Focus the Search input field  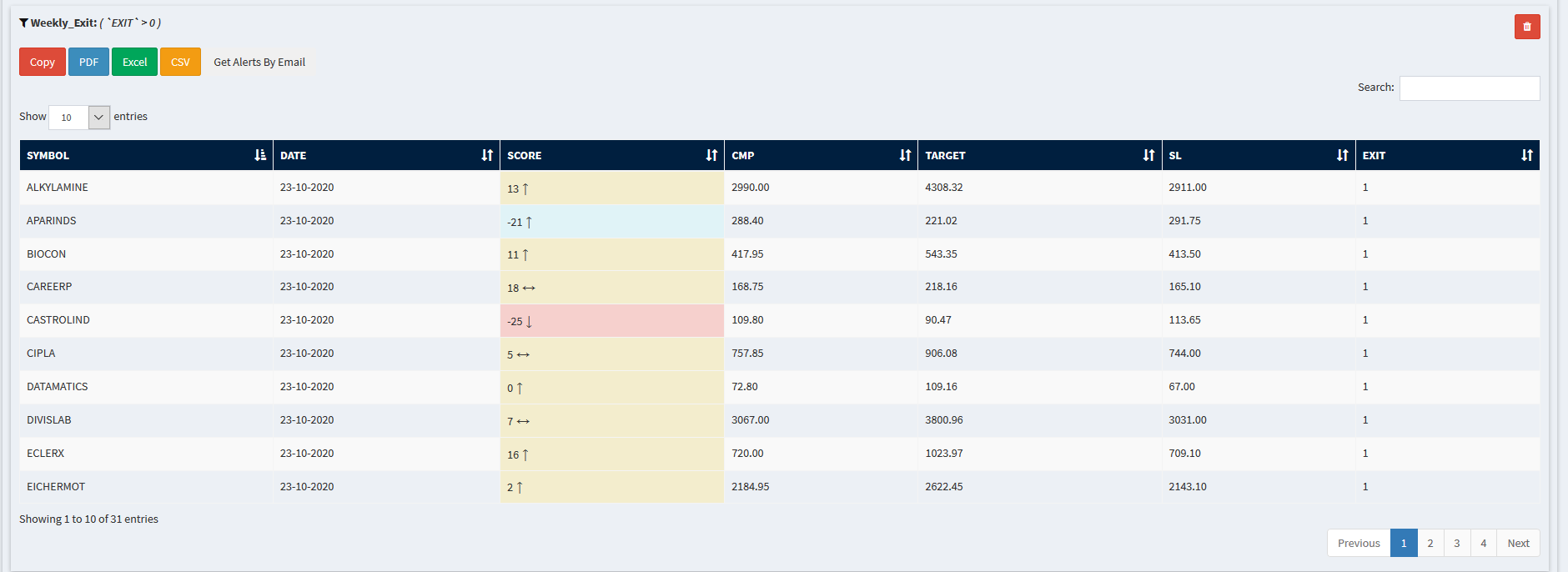click(x=1469, y=88)
